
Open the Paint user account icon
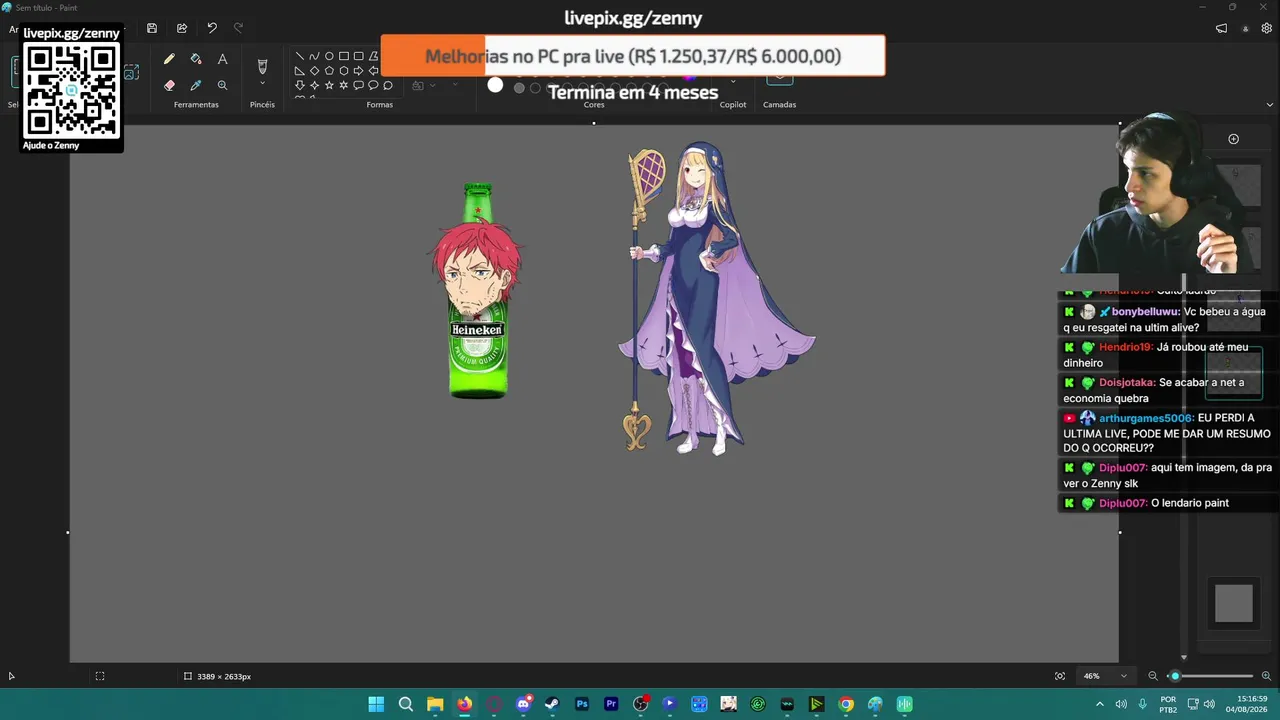1245,28
